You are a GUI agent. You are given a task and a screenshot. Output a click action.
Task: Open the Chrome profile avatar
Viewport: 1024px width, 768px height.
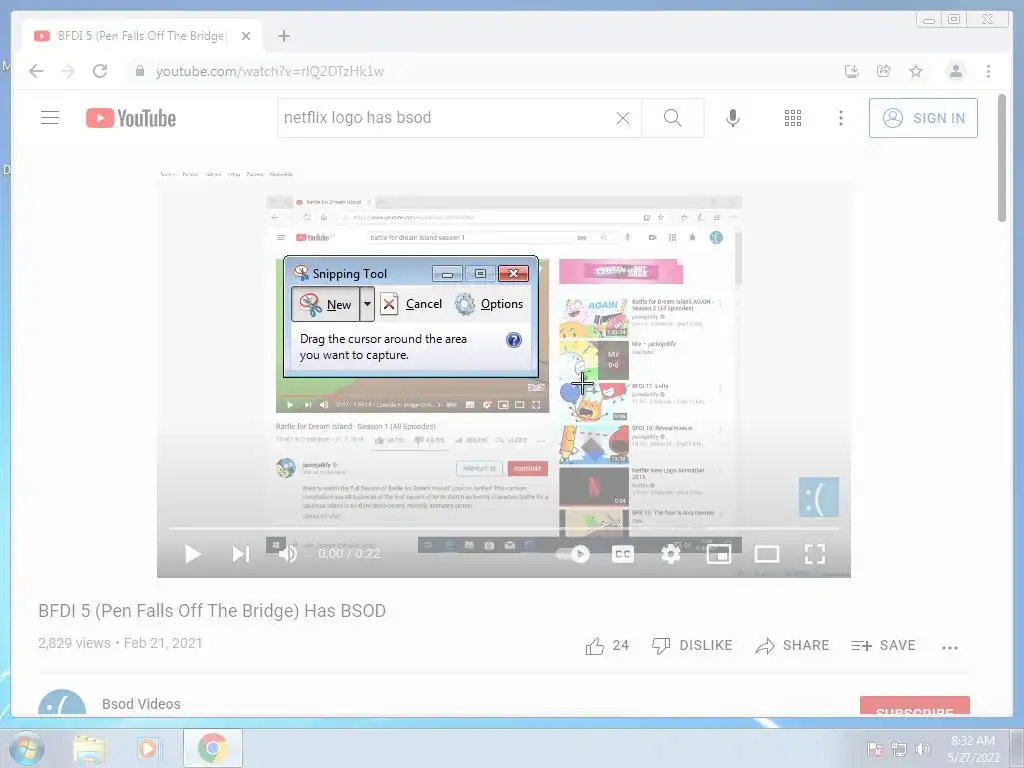955,71
